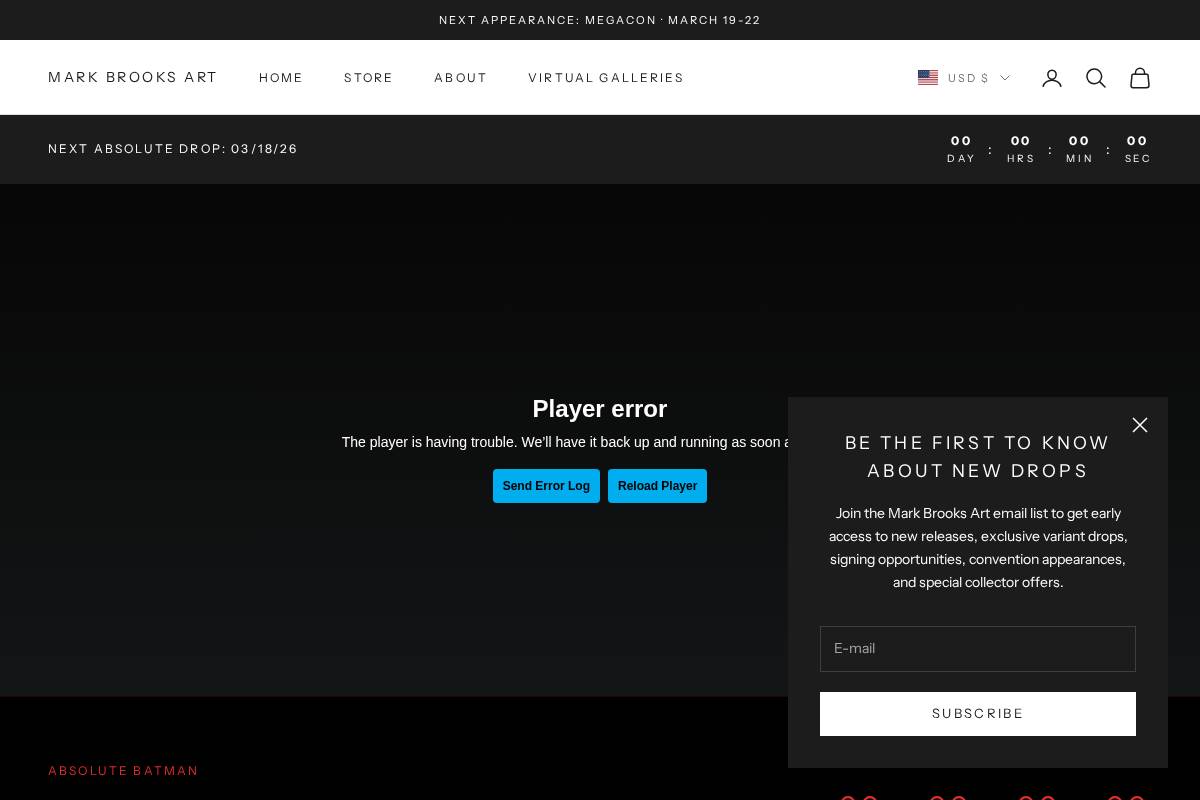Select the ABOUT menu item
The height and width of the screenshot is (800, 1200).
tap(461, 77)
